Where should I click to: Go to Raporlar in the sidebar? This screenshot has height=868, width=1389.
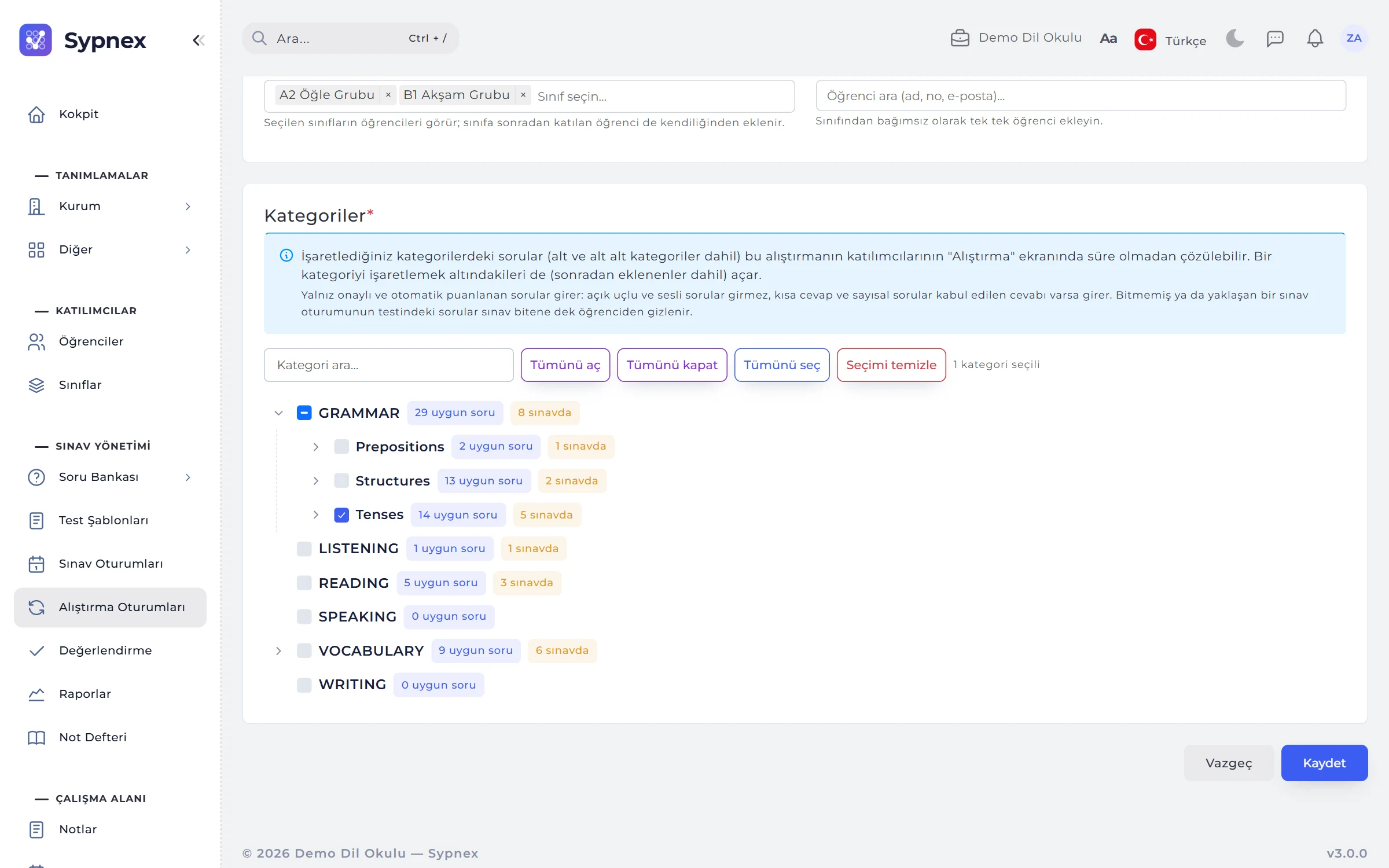[110, 694]
